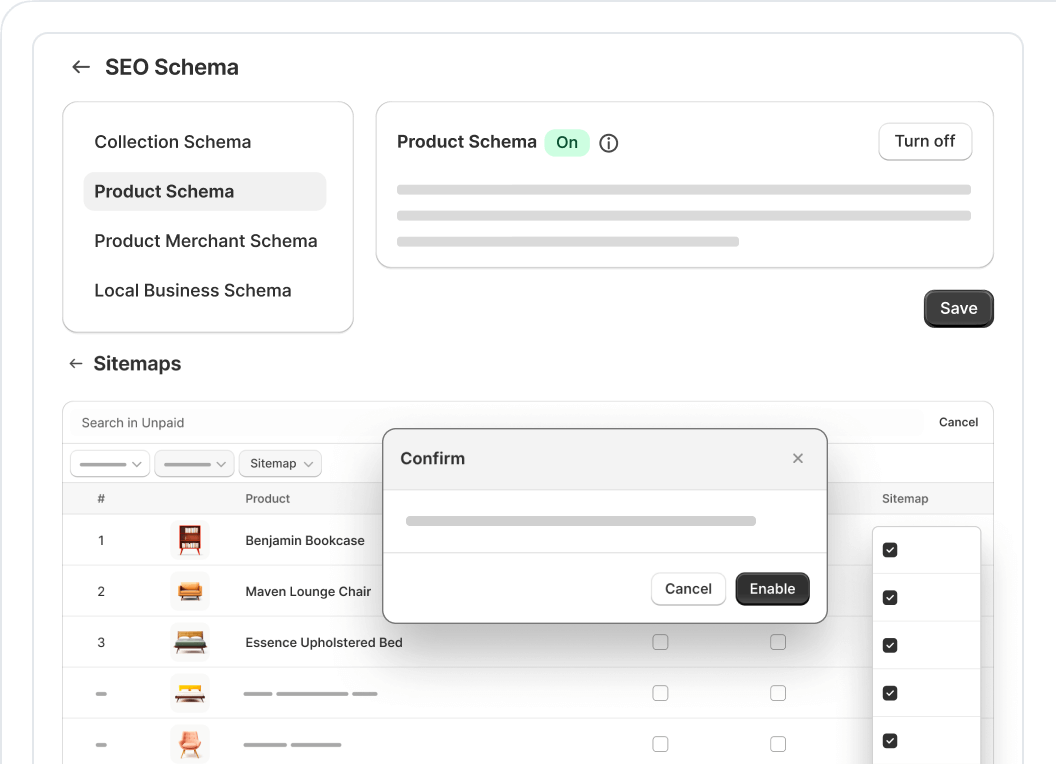Click the back arrow beside Sitemaps
Image resolution: width=1056 pixels, height=764 pixels.
coord(75,364)
